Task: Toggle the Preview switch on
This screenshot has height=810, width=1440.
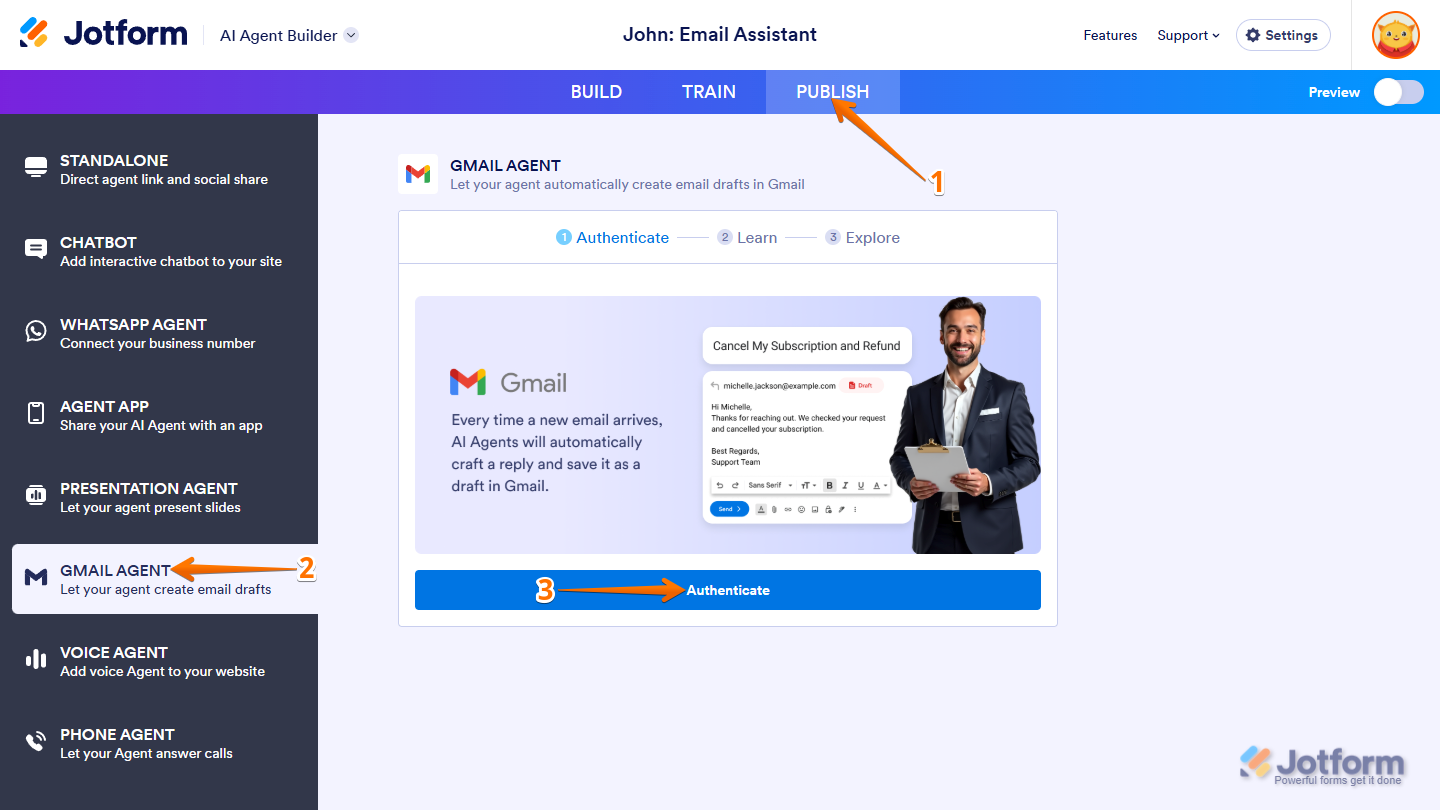Action: pyautogui.click(x=1398, y=92)
